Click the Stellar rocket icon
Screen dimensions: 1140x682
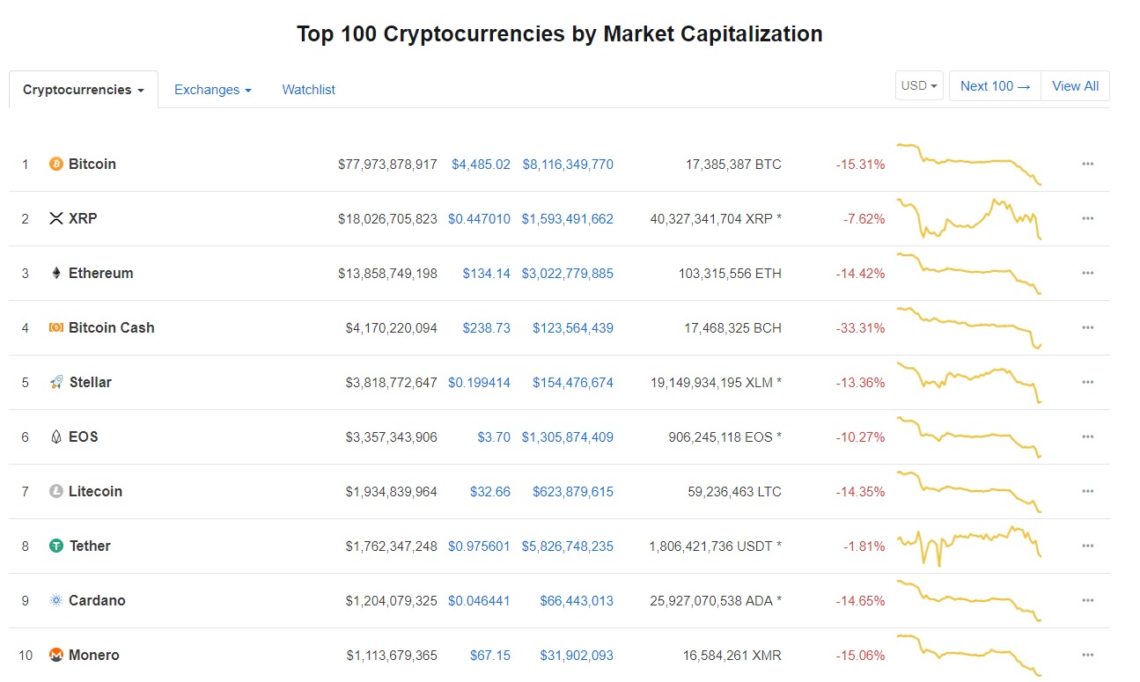pos(56,382)
